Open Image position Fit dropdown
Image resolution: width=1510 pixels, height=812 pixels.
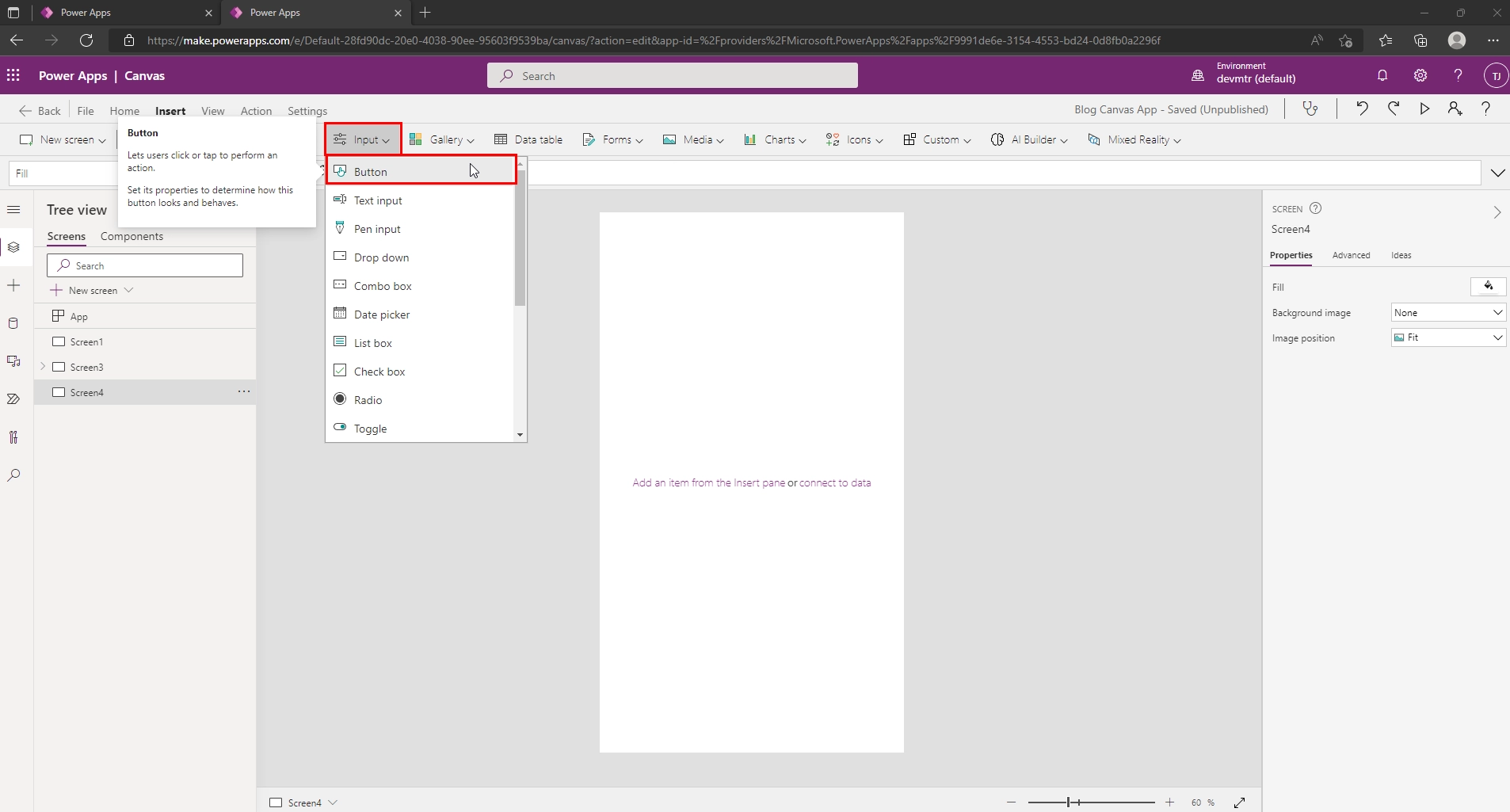click(x=1448, y=337)
